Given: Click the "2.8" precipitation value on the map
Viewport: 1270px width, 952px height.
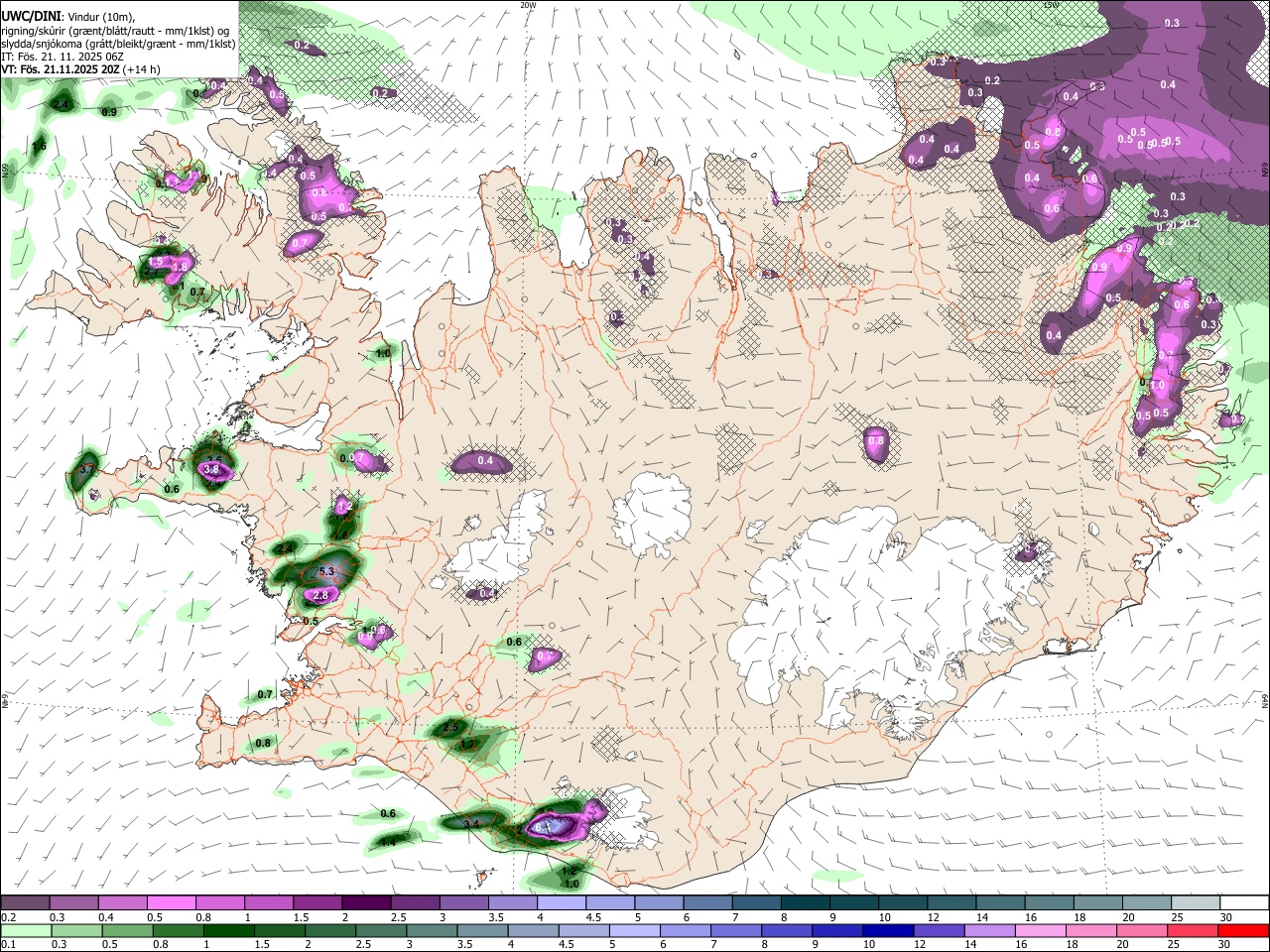Looking at the screenshot, I should pos(320,595).
